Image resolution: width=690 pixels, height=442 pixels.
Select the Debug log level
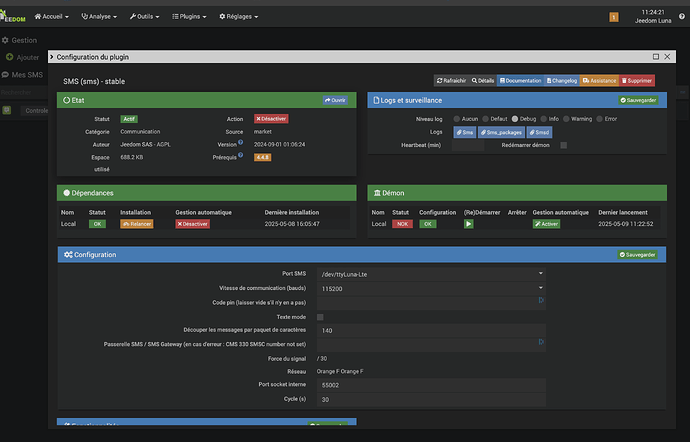pos(514,119)
